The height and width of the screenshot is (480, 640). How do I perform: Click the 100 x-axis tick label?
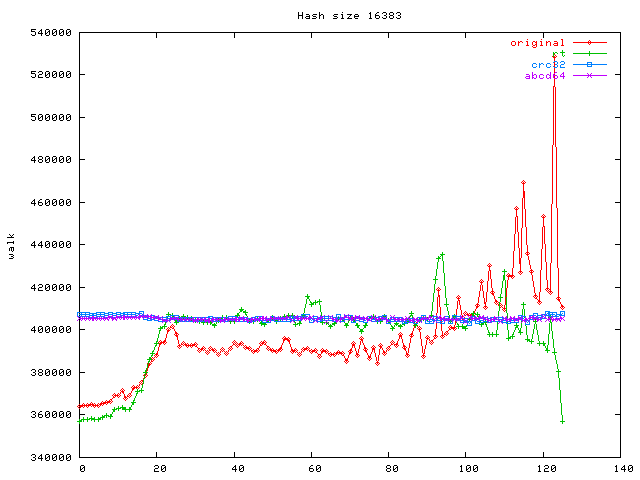(x=466, y=468)
